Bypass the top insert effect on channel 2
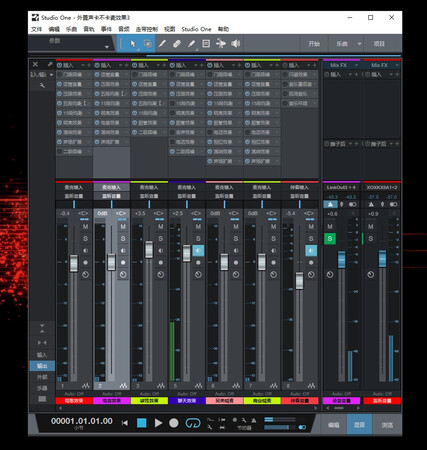The height and width of the screenshot is (450, 427). (x=97, y=75)
